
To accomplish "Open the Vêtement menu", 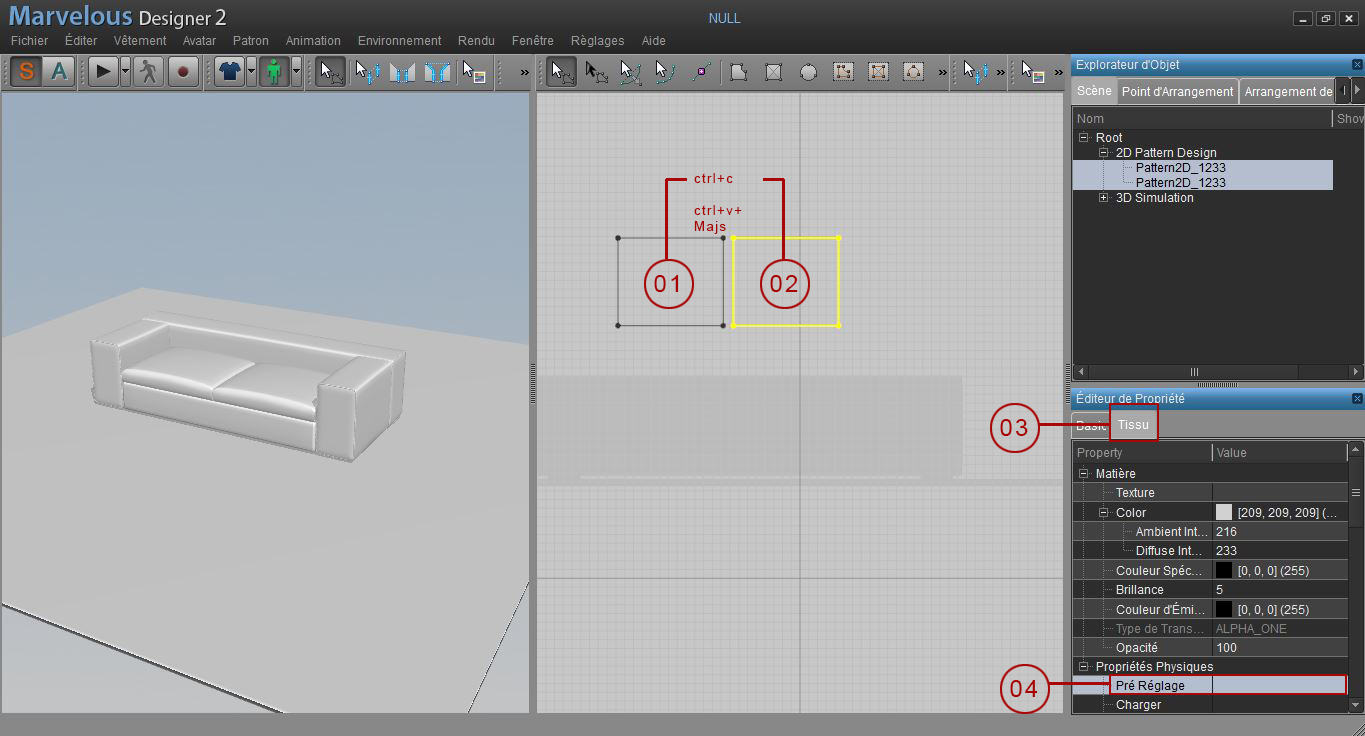I will pos(140,41).
